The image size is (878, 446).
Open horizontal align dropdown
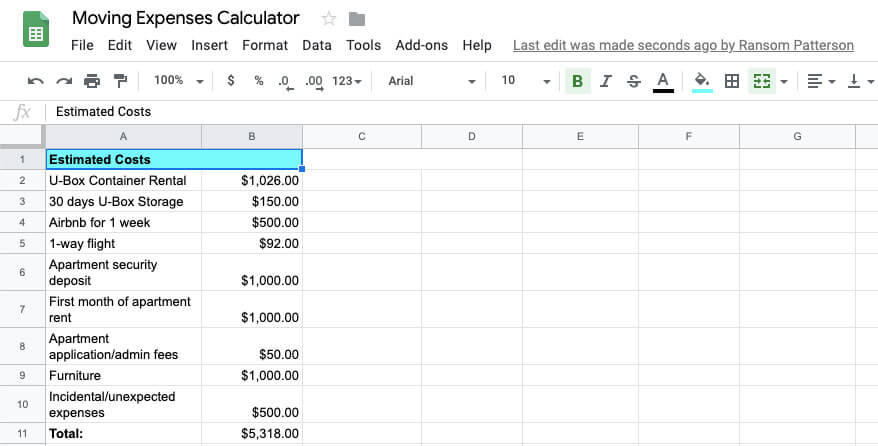[821, 82]
